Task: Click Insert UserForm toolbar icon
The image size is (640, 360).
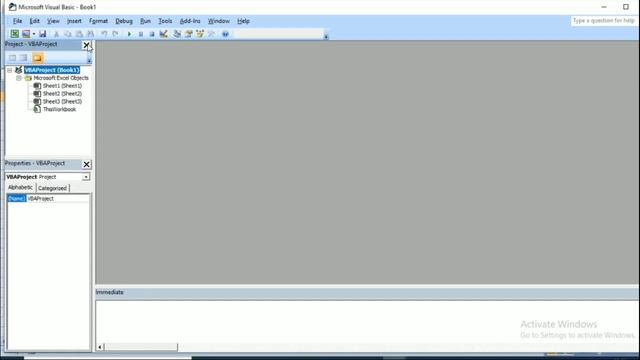Action: click(x=26, y=34)
